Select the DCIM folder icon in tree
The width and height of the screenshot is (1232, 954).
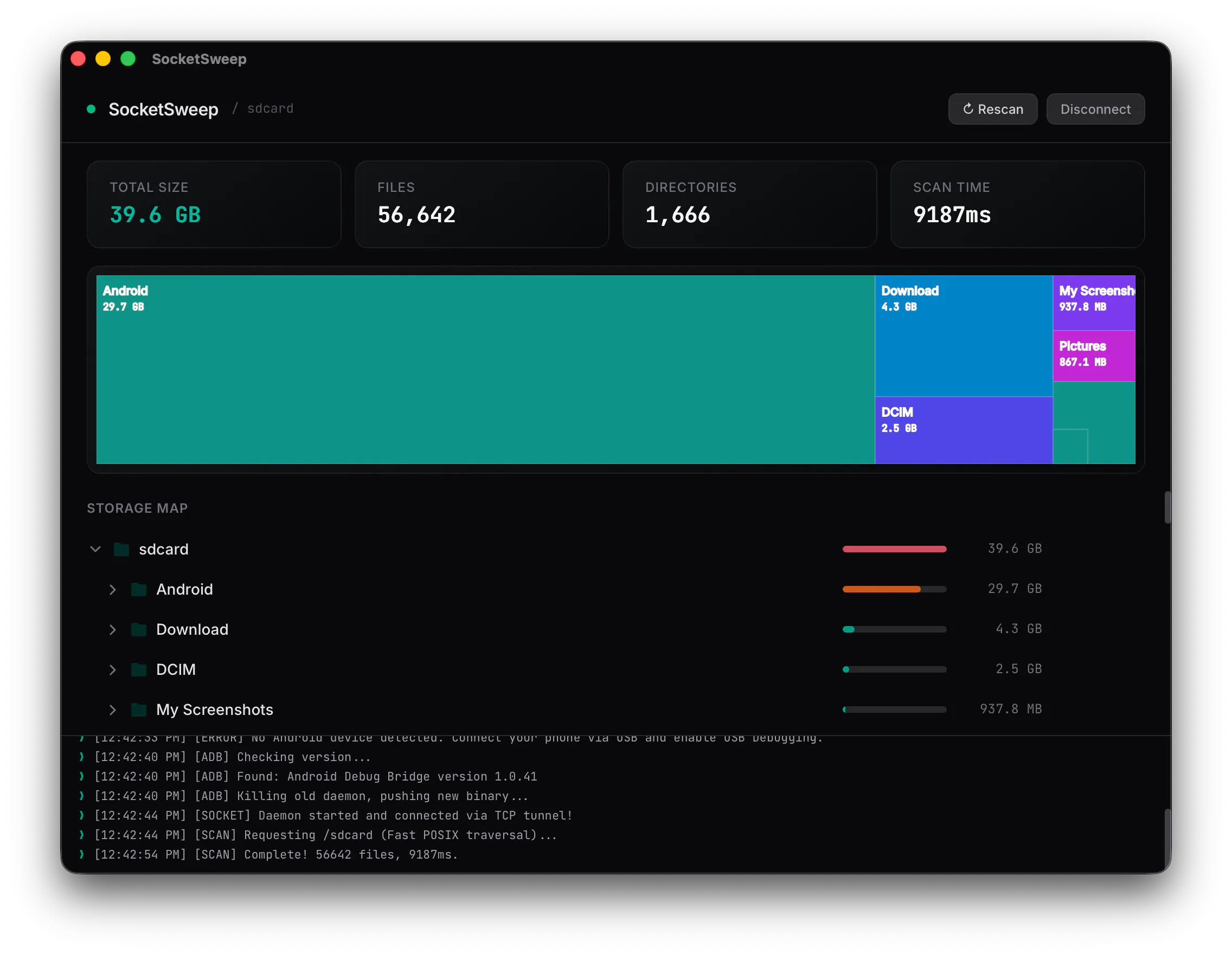139,669
